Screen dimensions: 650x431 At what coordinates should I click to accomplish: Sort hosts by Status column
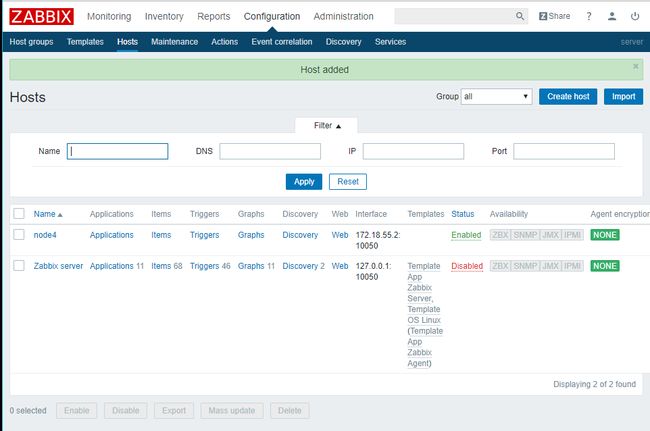pyautogui.click(x=463, y=214)
